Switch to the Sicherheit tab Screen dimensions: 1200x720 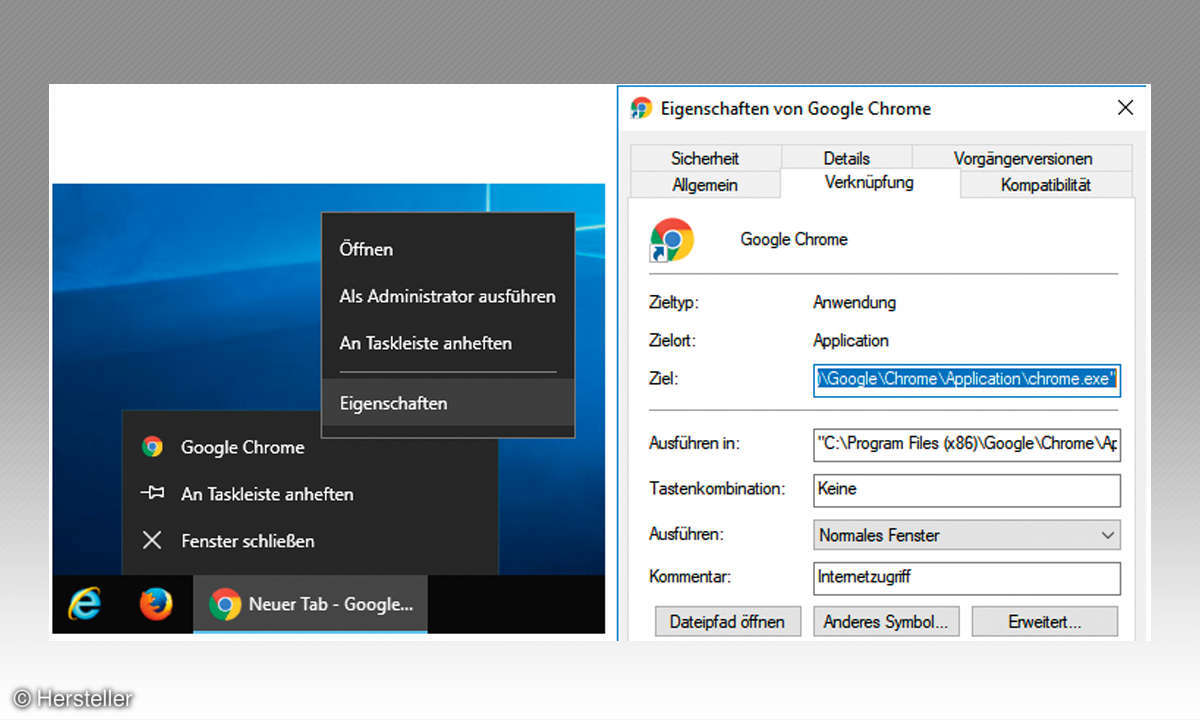705,158
